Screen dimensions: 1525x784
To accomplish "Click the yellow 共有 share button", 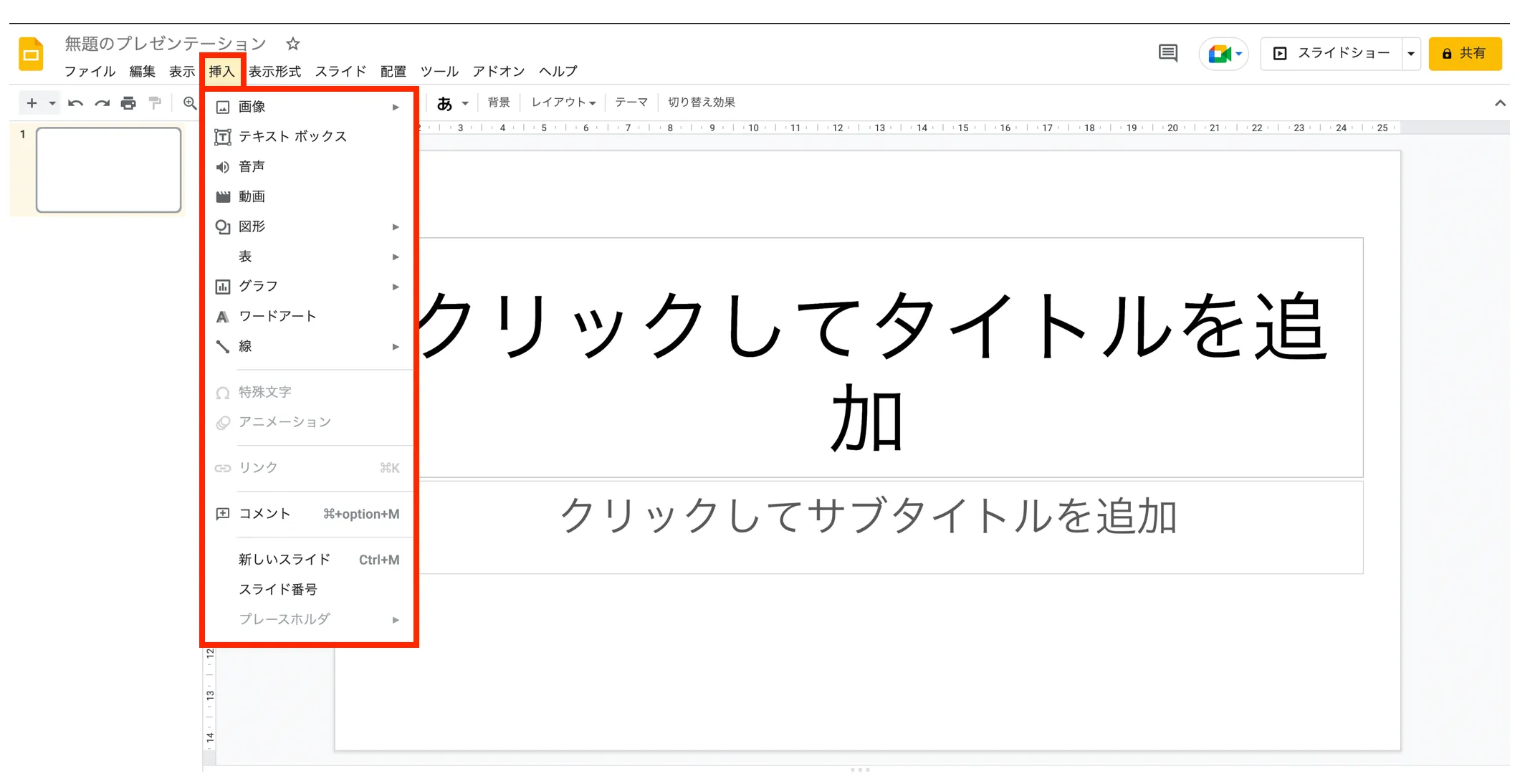I will pyautogui.click(x=1464, y=54).
